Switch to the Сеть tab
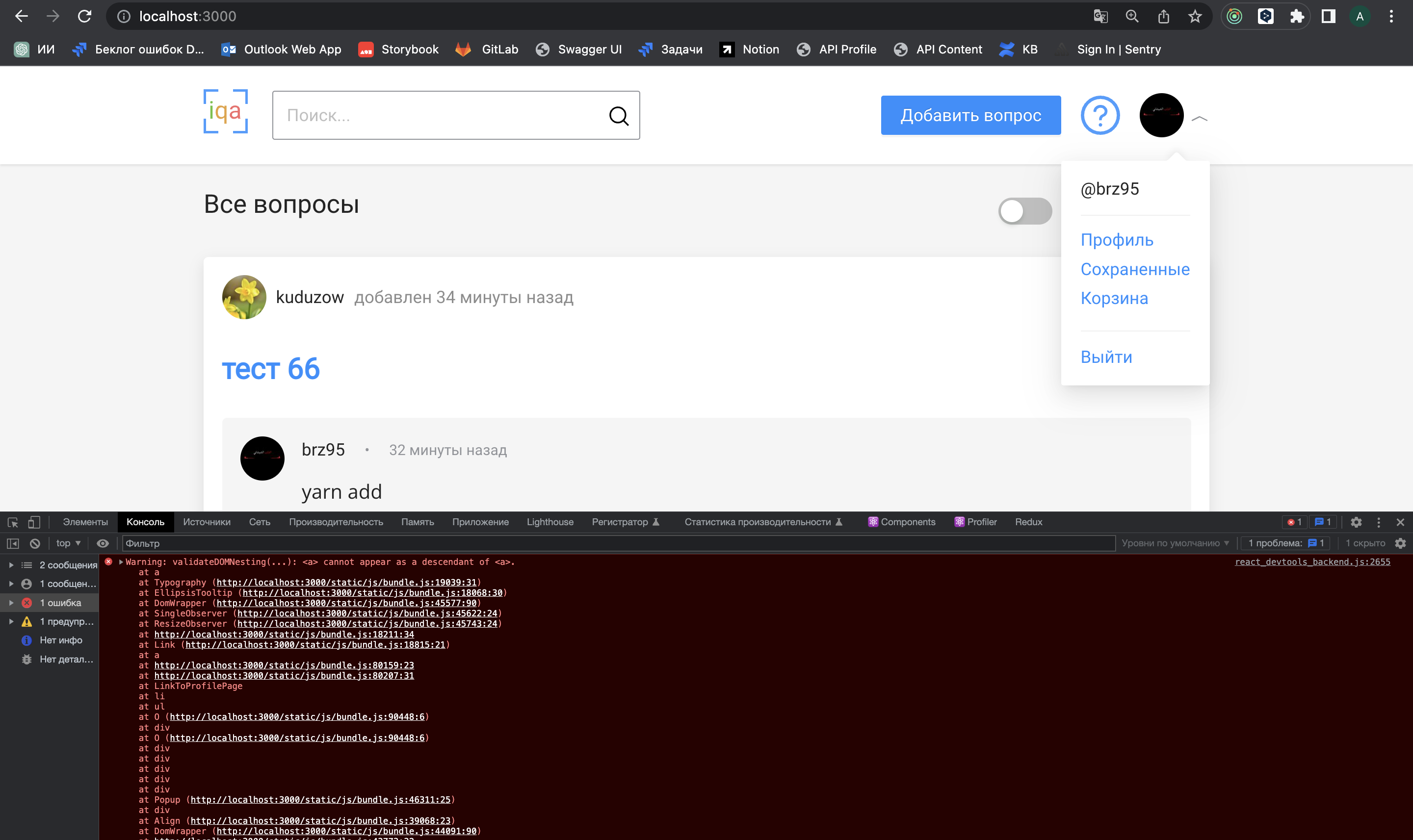Screen dimensions: 1413x840 (260, 522)
